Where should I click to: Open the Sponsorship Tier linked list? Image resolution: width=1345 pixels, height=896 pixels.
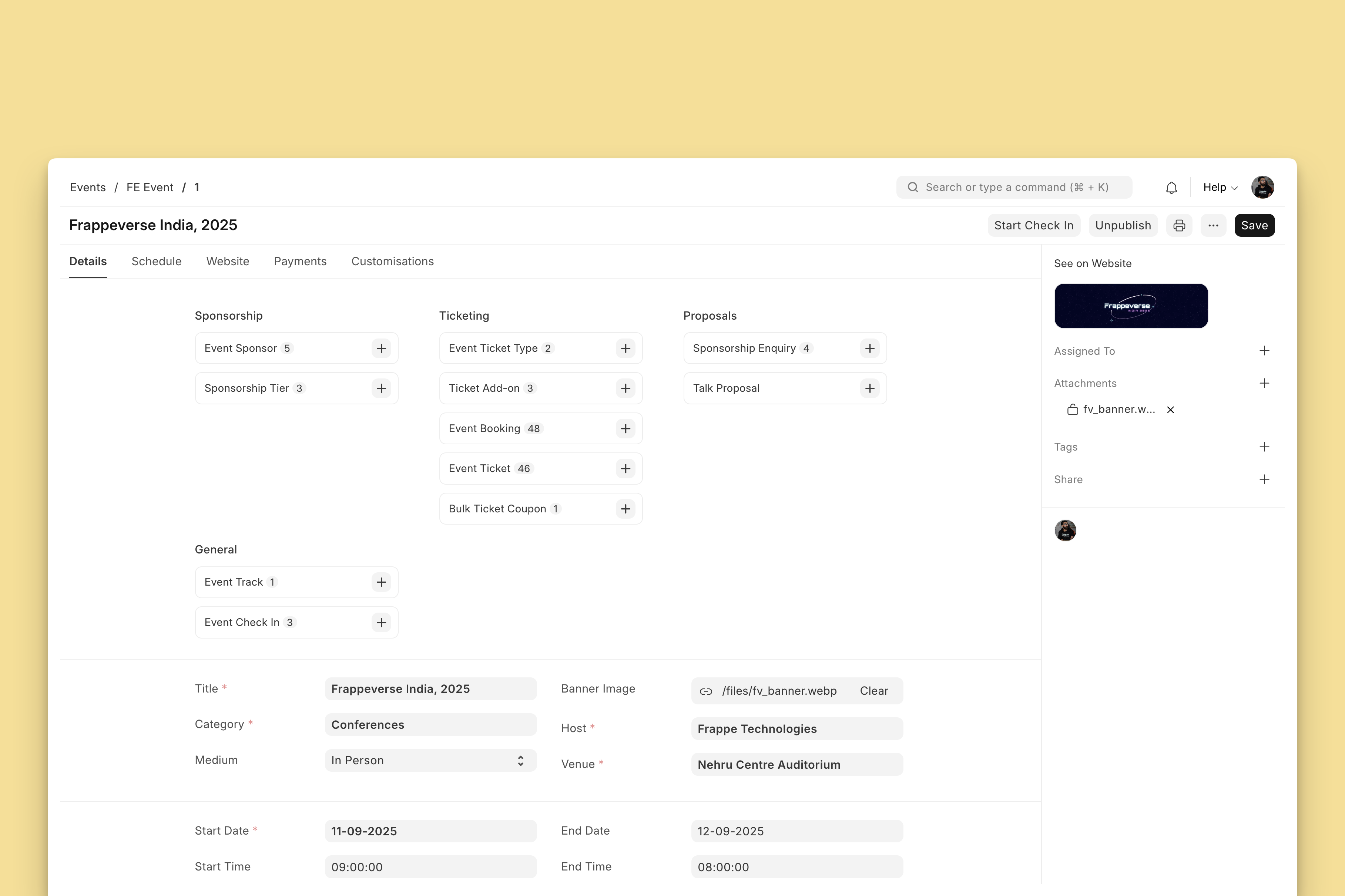point(246,388)
